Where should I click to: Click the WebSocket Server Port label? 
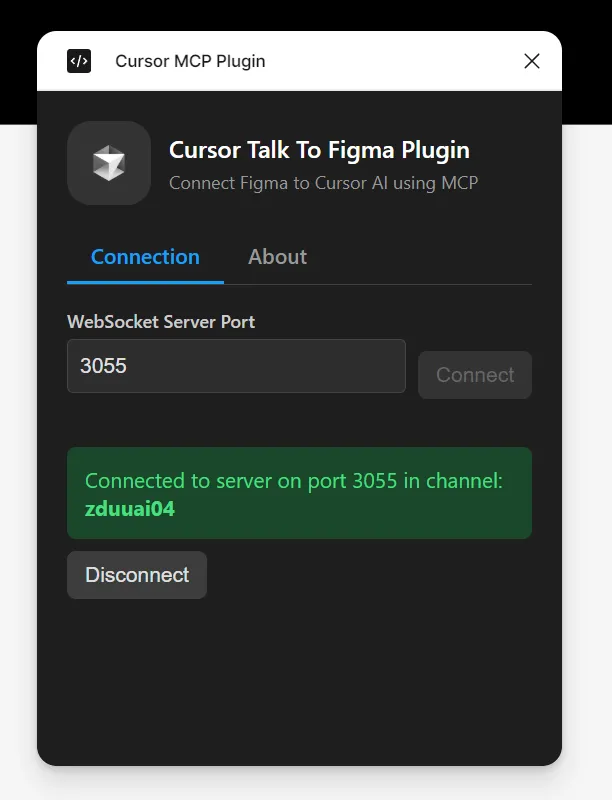tap(161, 322)
